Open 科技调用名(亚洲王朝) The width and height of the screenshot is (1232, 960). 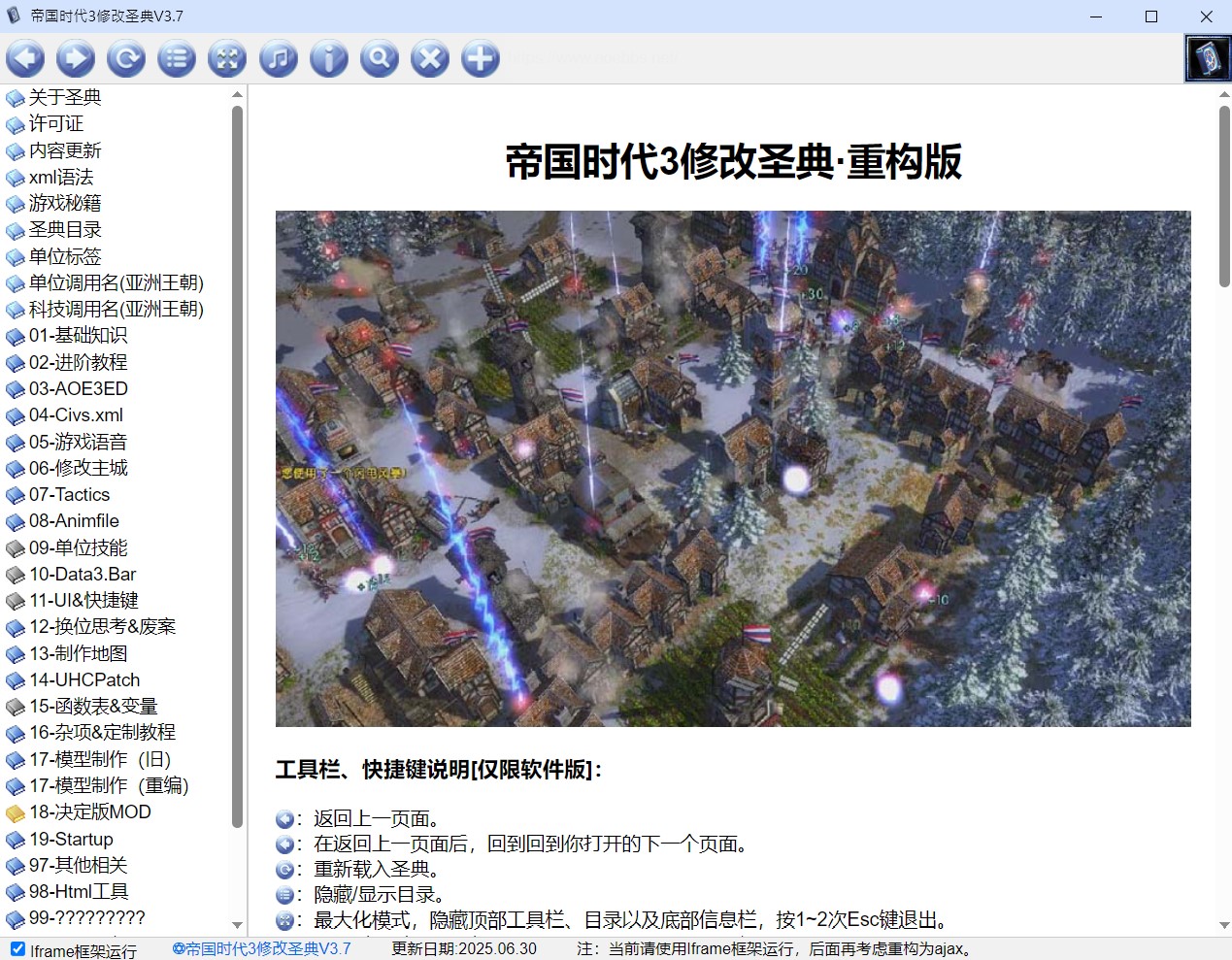[x=117, y=309]
